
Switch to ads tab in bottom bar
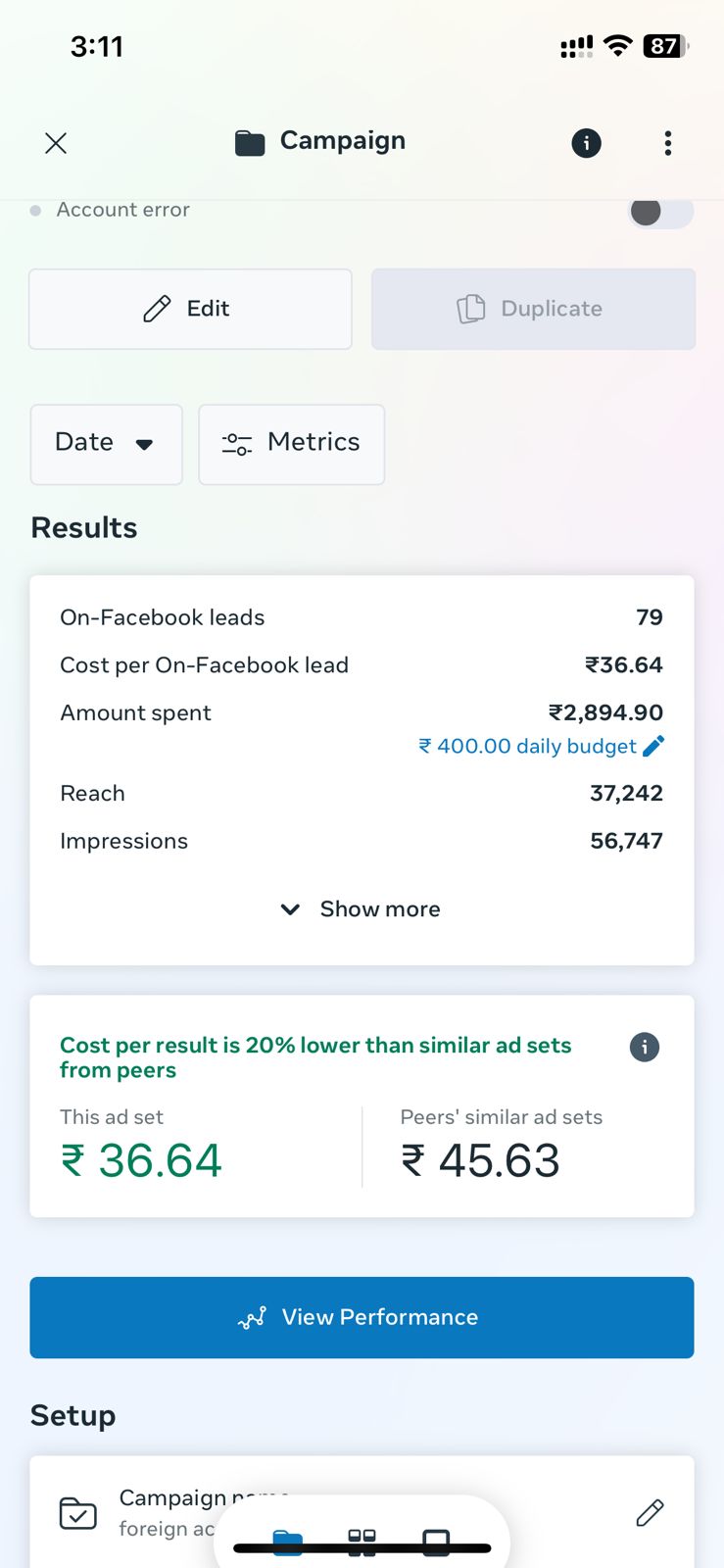coord(436,1542)
